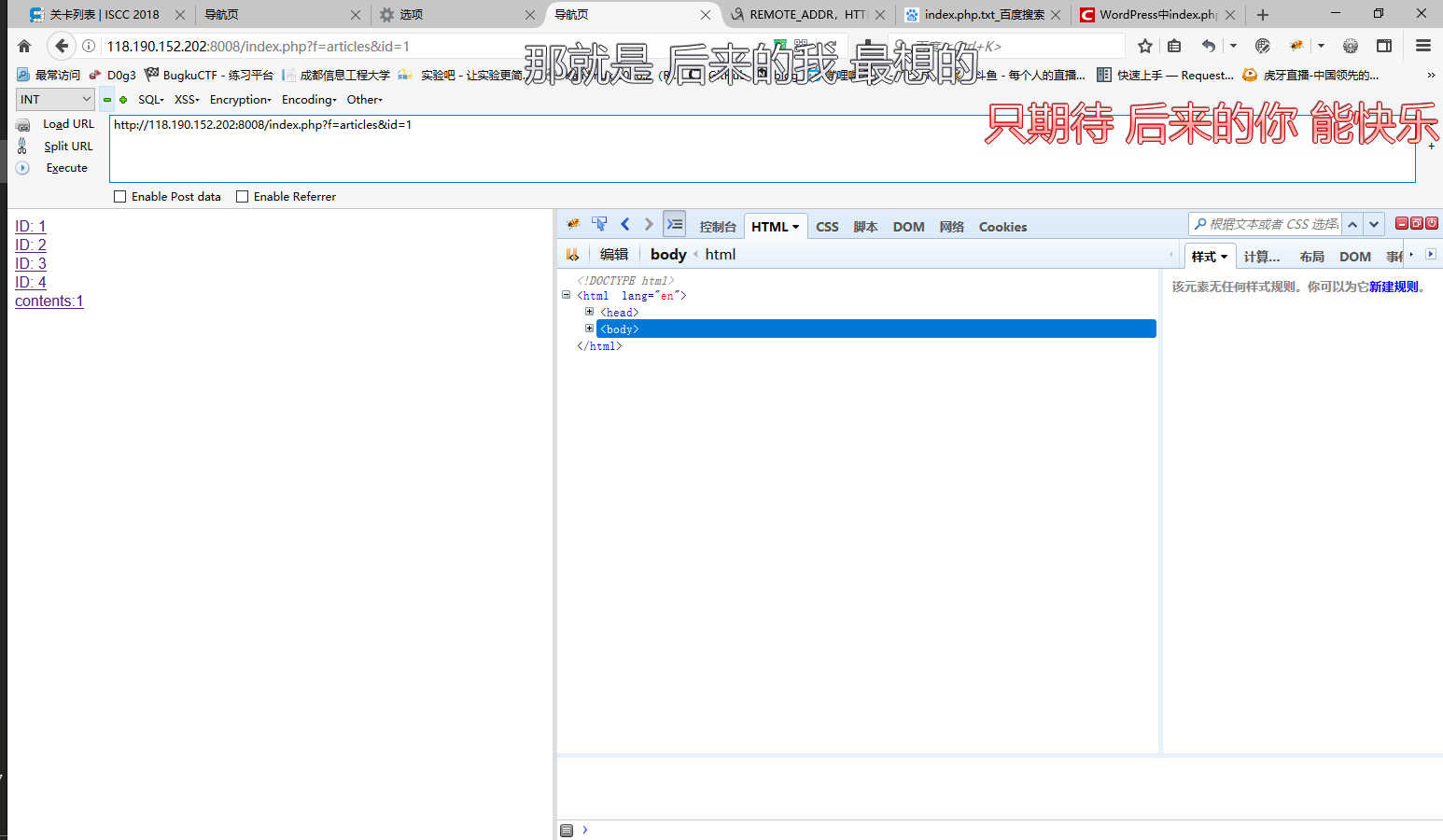Bookmark this page with the star icon
1443x840 pixels.
(1145, 46)
